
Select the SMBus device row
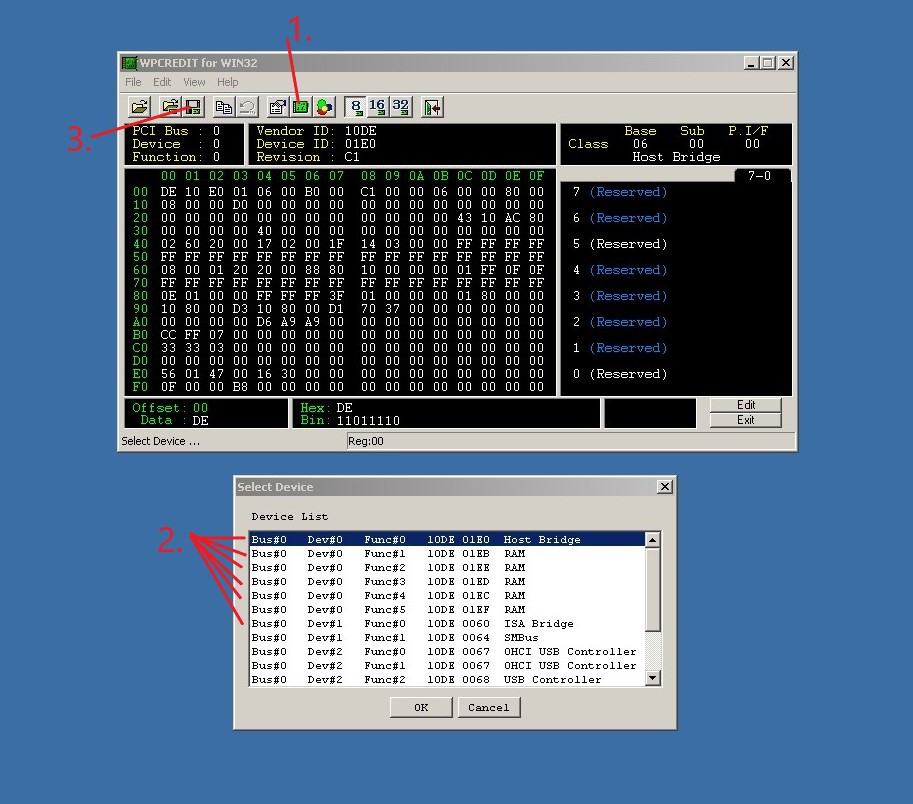click(x=447, y=637)
